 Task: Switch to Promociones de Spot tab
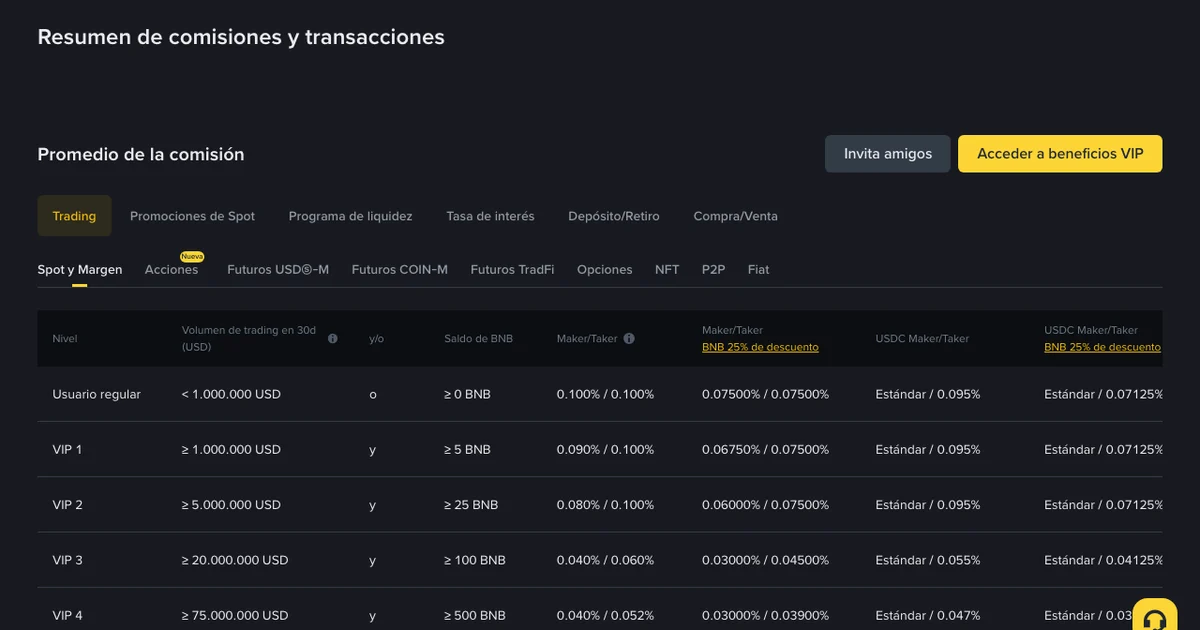coord(192,216)
